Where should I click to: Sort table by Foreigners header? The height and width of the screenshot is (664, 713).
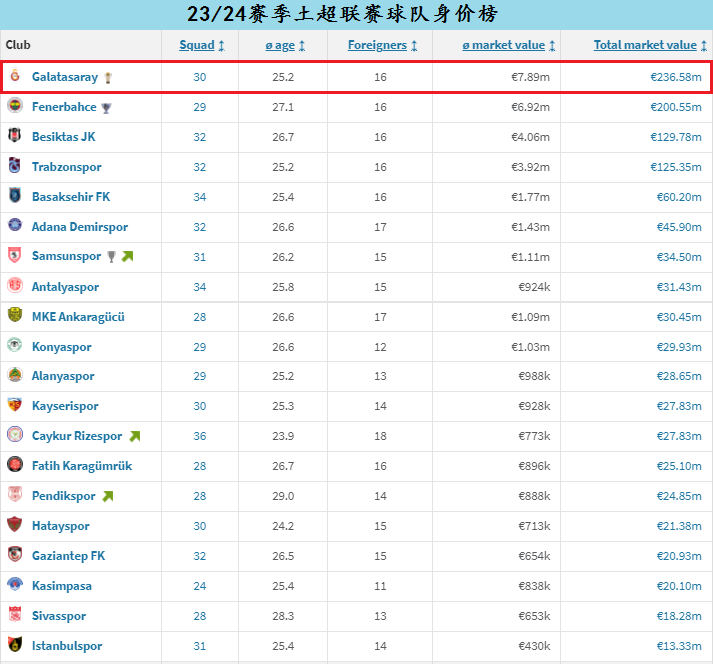pyautogui.click(x=382, y=45)
